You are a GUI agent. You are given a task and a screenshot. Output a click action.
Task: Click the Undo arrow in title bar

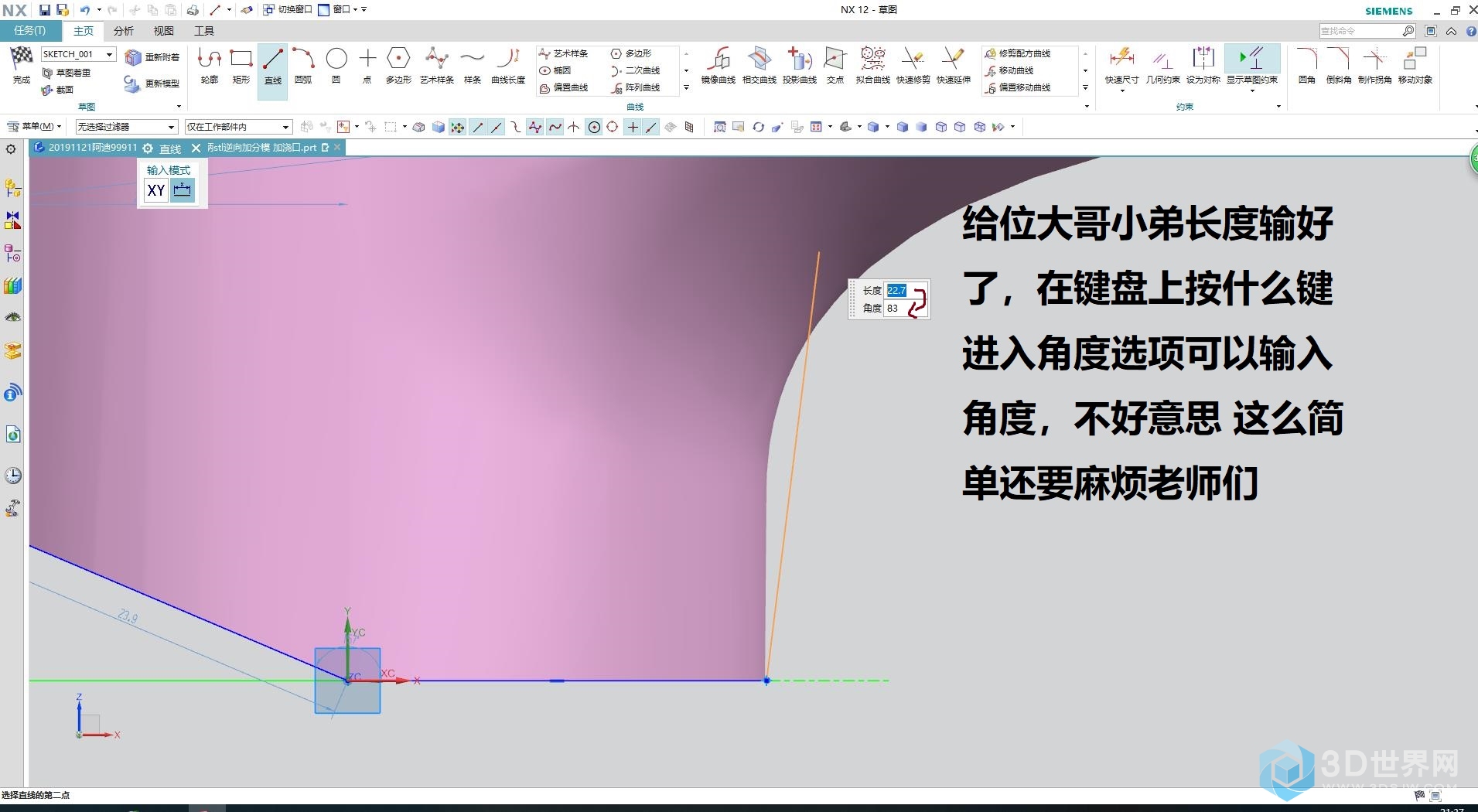click(x=85, y=10)
